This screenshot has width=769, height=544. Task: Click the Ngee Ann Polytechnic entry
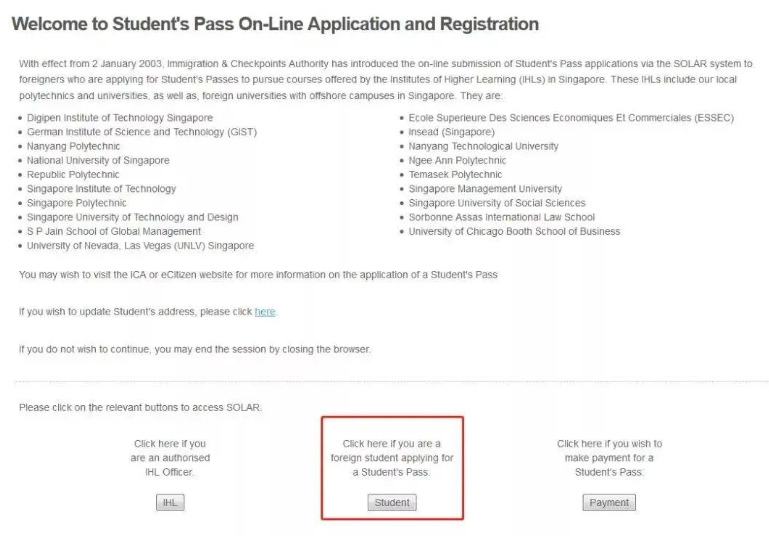click(457, 160)
